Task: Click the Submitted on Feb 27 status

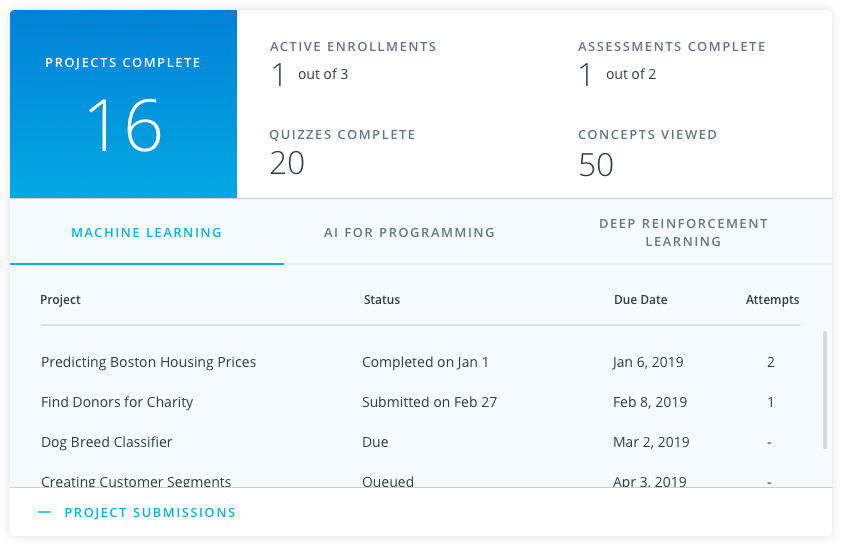Action: point(430,402)
